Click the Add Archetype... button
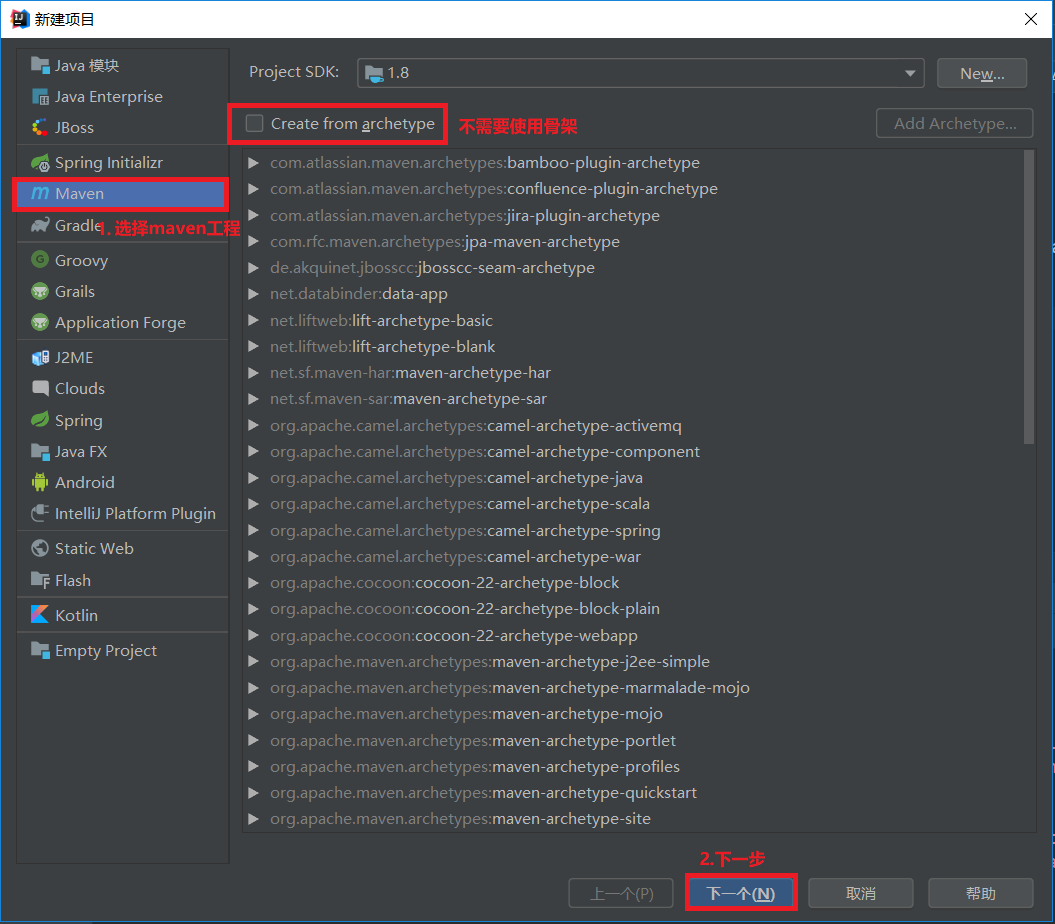Screen dimensions: 1055x924 pos(954,123)
